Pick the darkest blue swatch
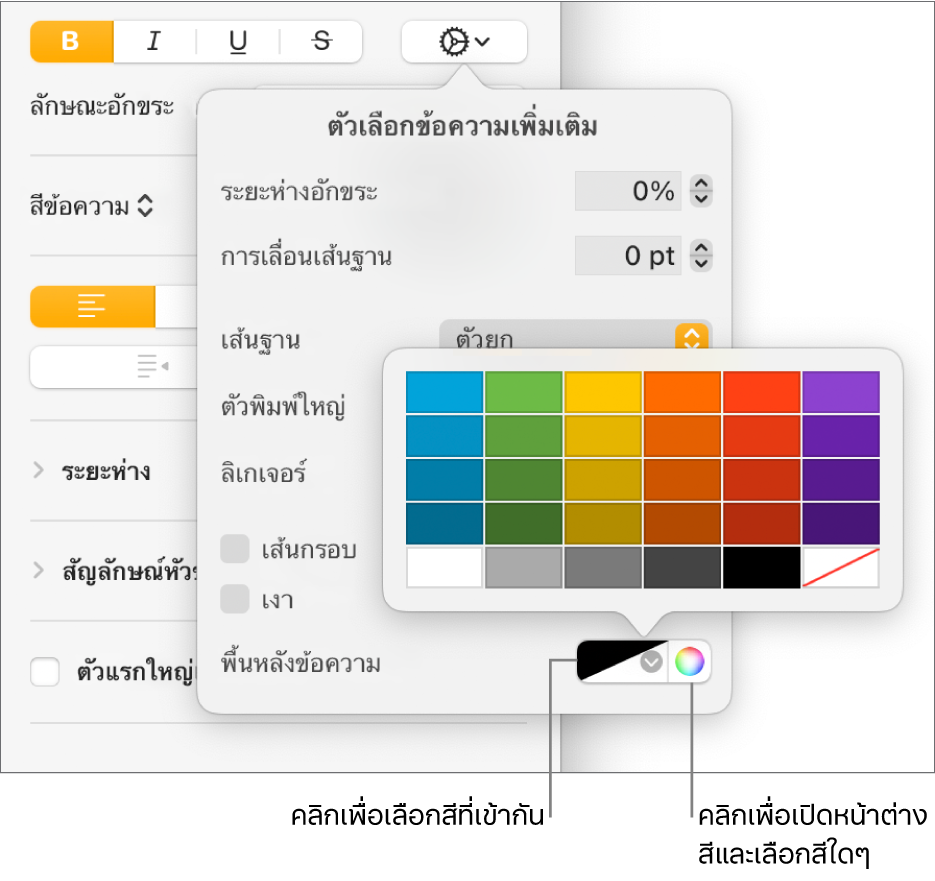This screenshot has width=935, height=881. [x=444, y=523]
